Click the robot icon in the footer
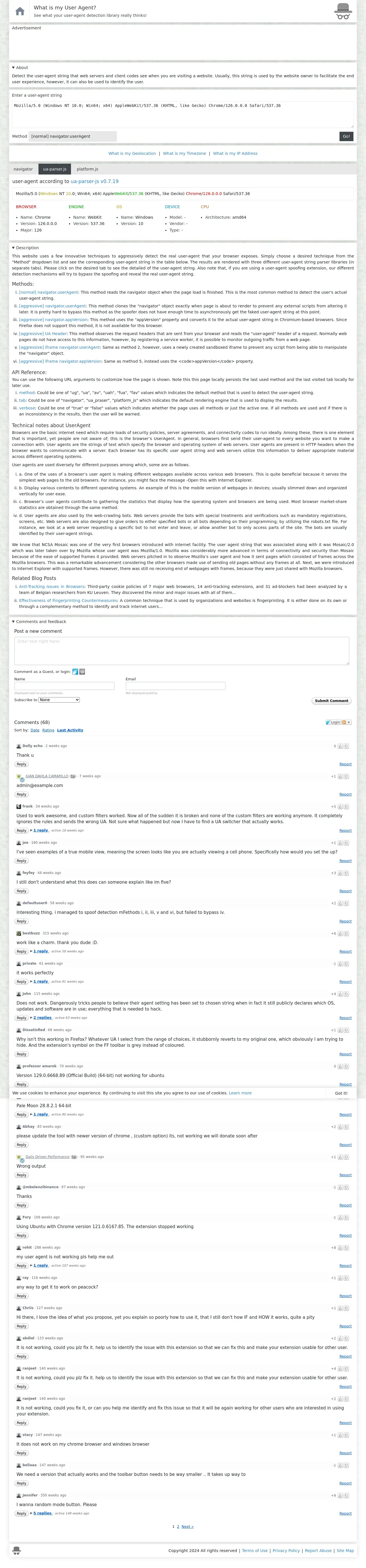This screenshot has height=1568, width=366. (17, 1550)
